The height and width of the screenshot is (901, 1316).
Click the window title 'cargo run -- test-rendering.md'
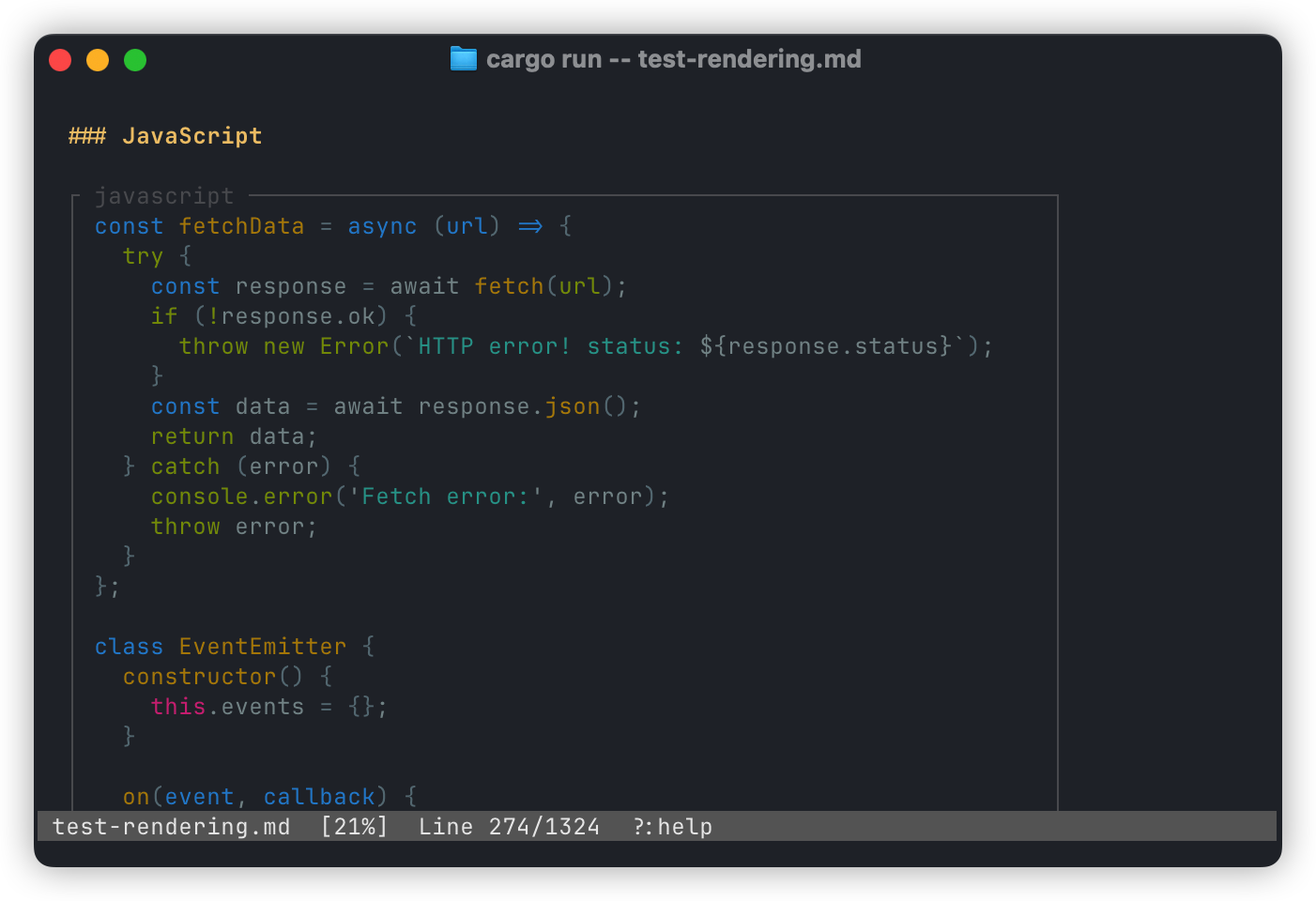tap(673, 59)
